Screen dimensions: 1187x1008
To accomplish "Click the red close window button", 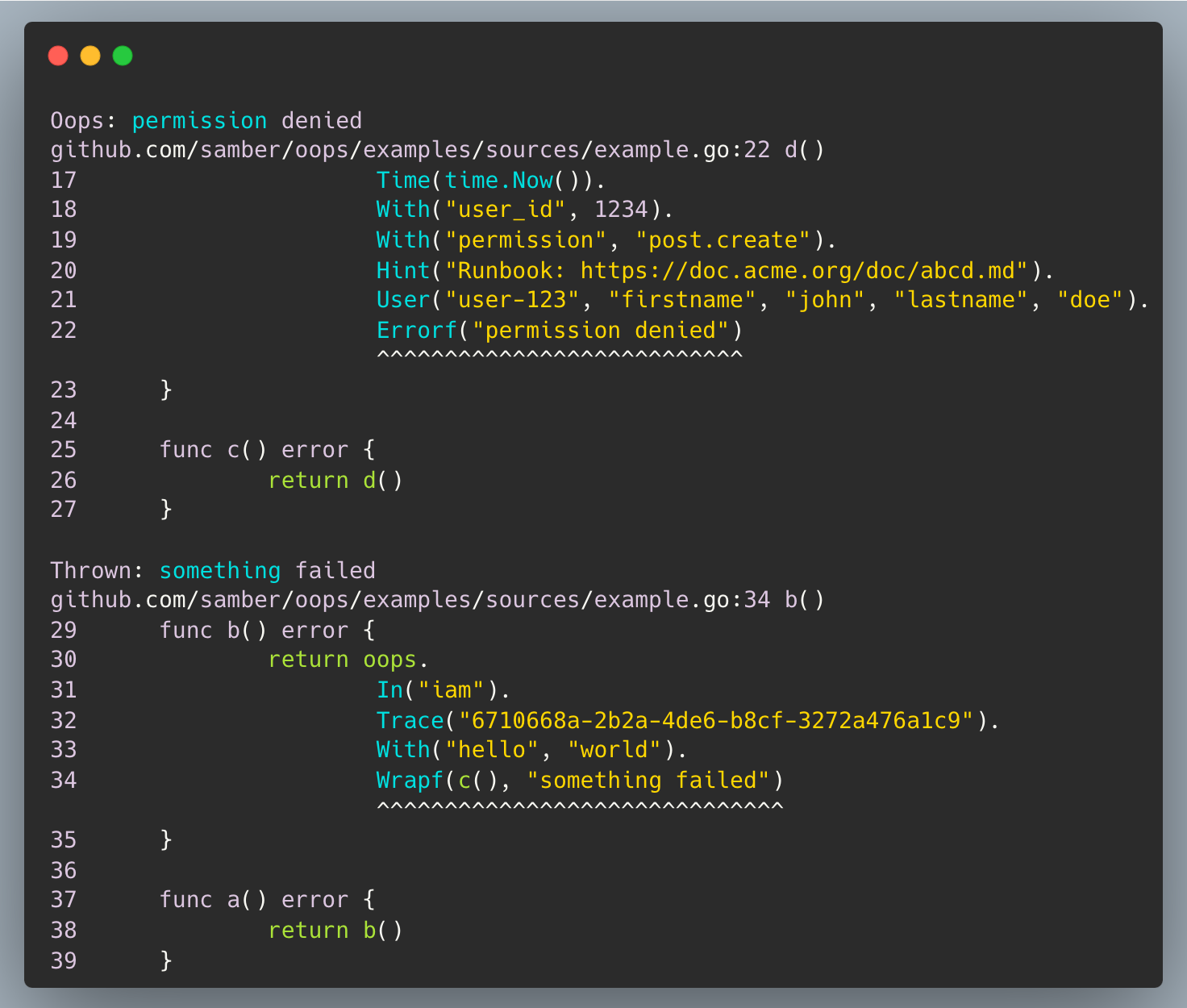I will [x=58, y=56].
